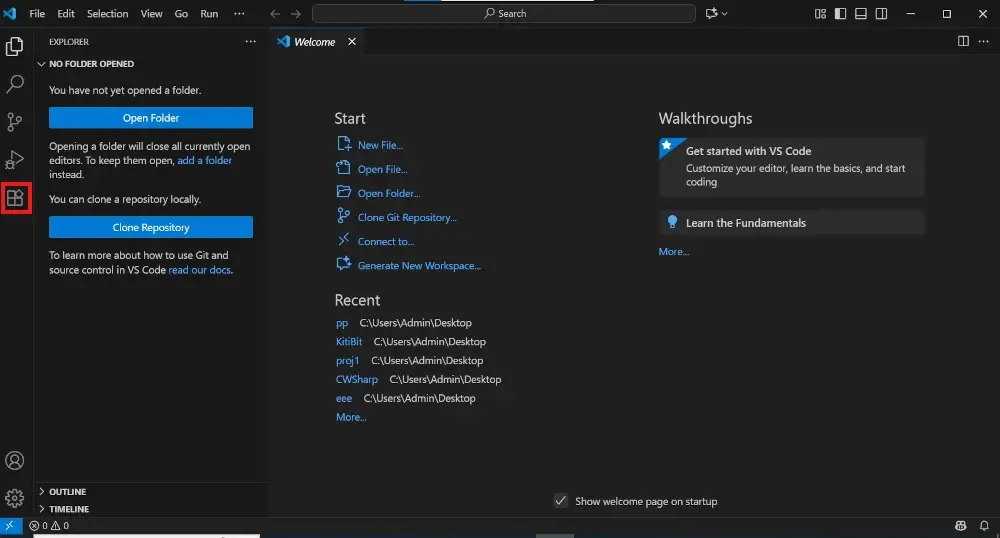The width and height of the screenshot is (1000, 538).
Task: Toggle the Panel layout icon
Action: [x=861, y=14]
